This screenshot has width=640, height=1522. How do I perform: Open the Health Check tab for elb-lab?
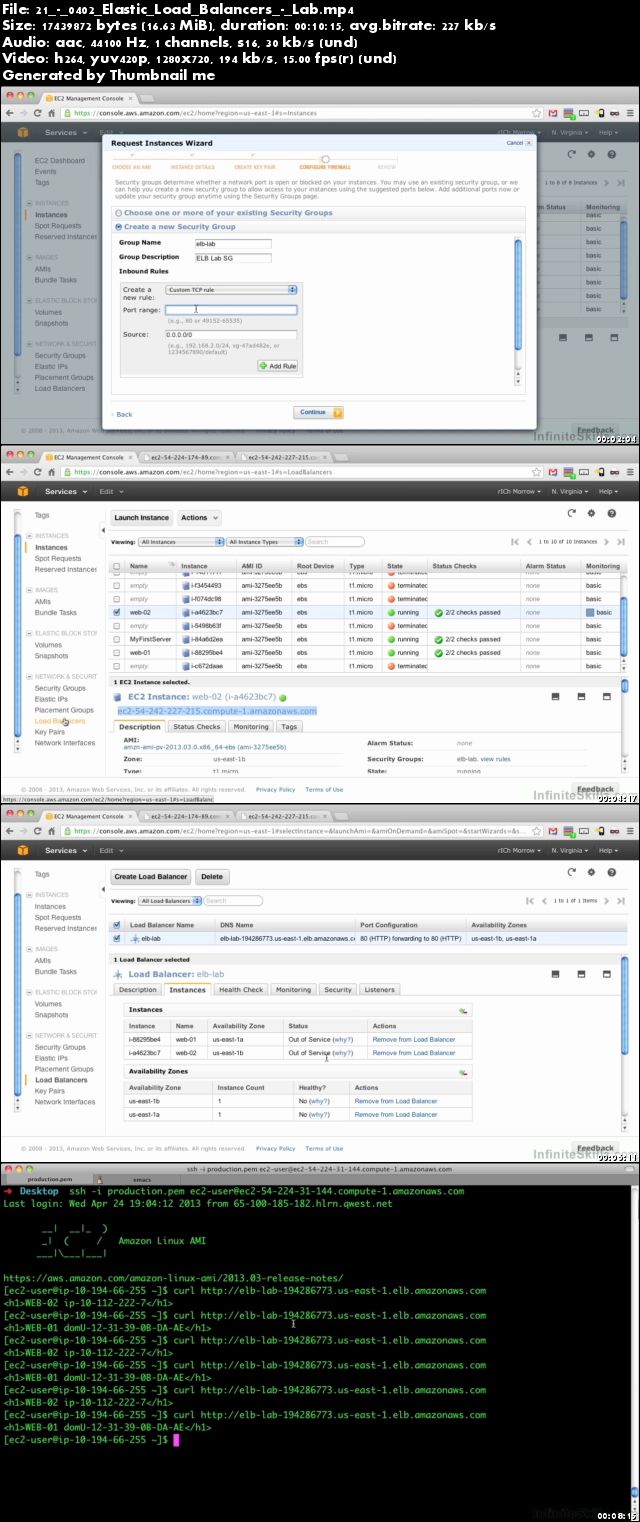241,989
